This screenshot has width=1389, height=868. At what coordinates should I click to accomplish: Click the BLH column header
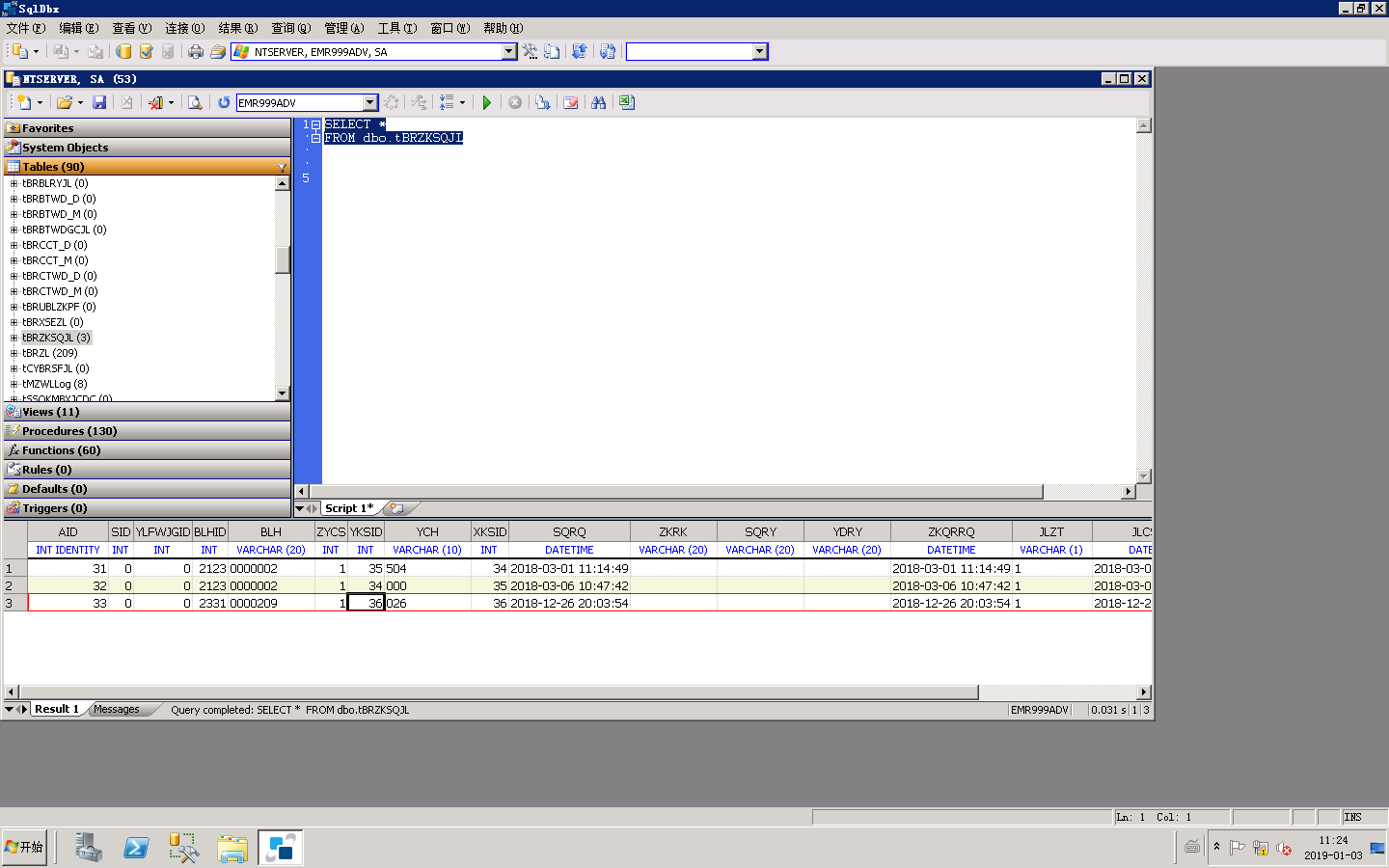pyautogui.click(x=271, y=531)
